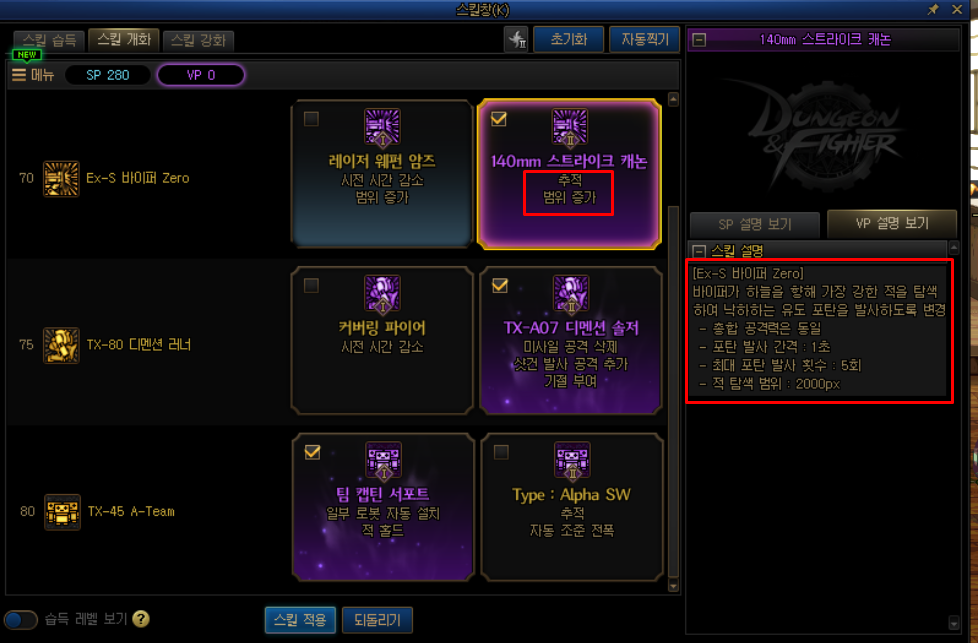The image size is (978, 643).
Task: Collapse the 140mm 스트라이크 캐논 header
Action: [699, 40]
